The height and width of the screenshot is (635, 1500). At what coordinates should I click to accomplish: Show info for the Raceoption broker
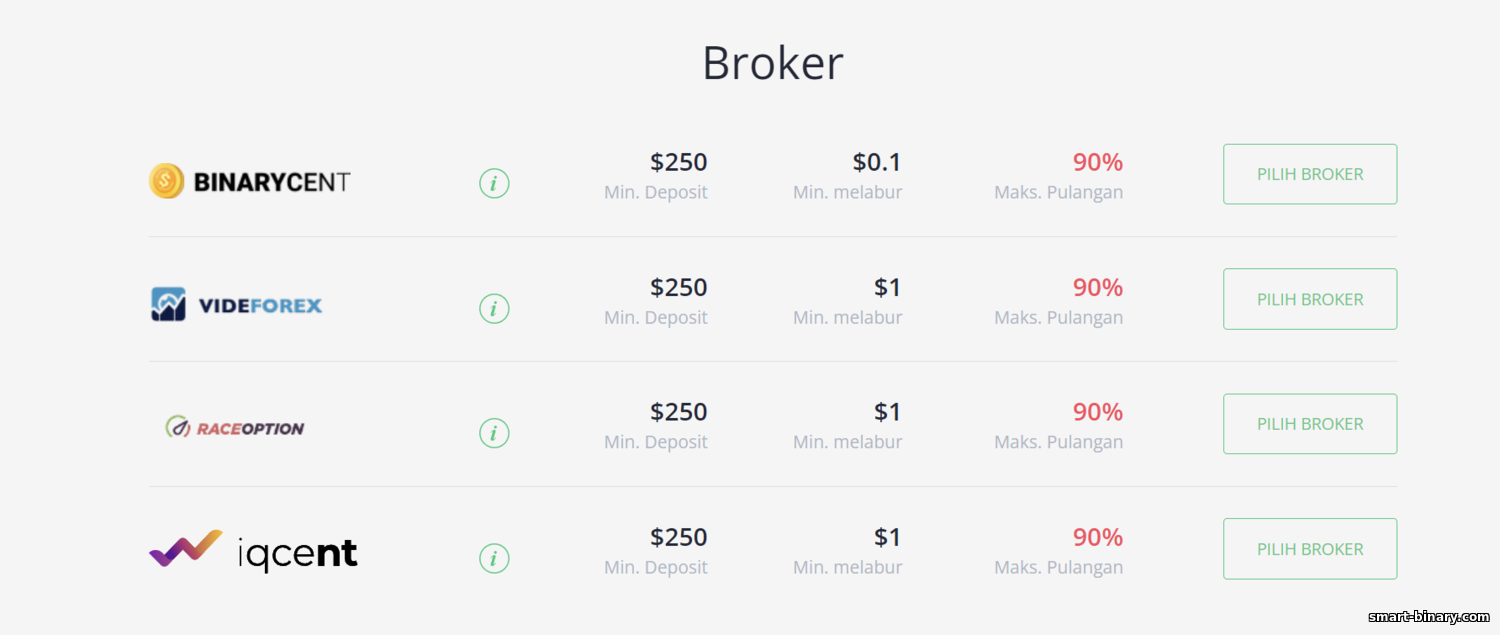tap(494, 433)
